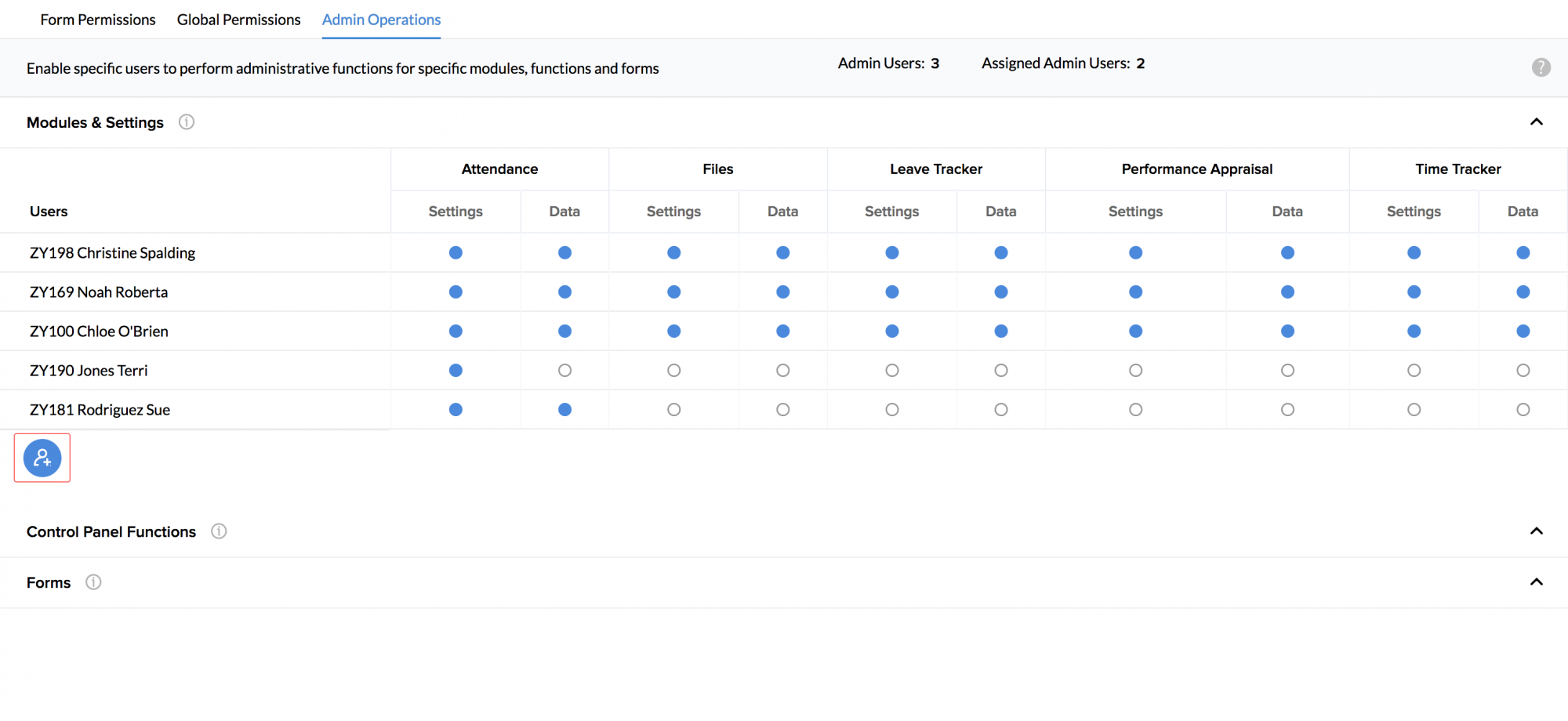Screen dimensions: 1568x721
Task: Disable Attendance Settings for Jones Terri
Action: coord(456,371)
